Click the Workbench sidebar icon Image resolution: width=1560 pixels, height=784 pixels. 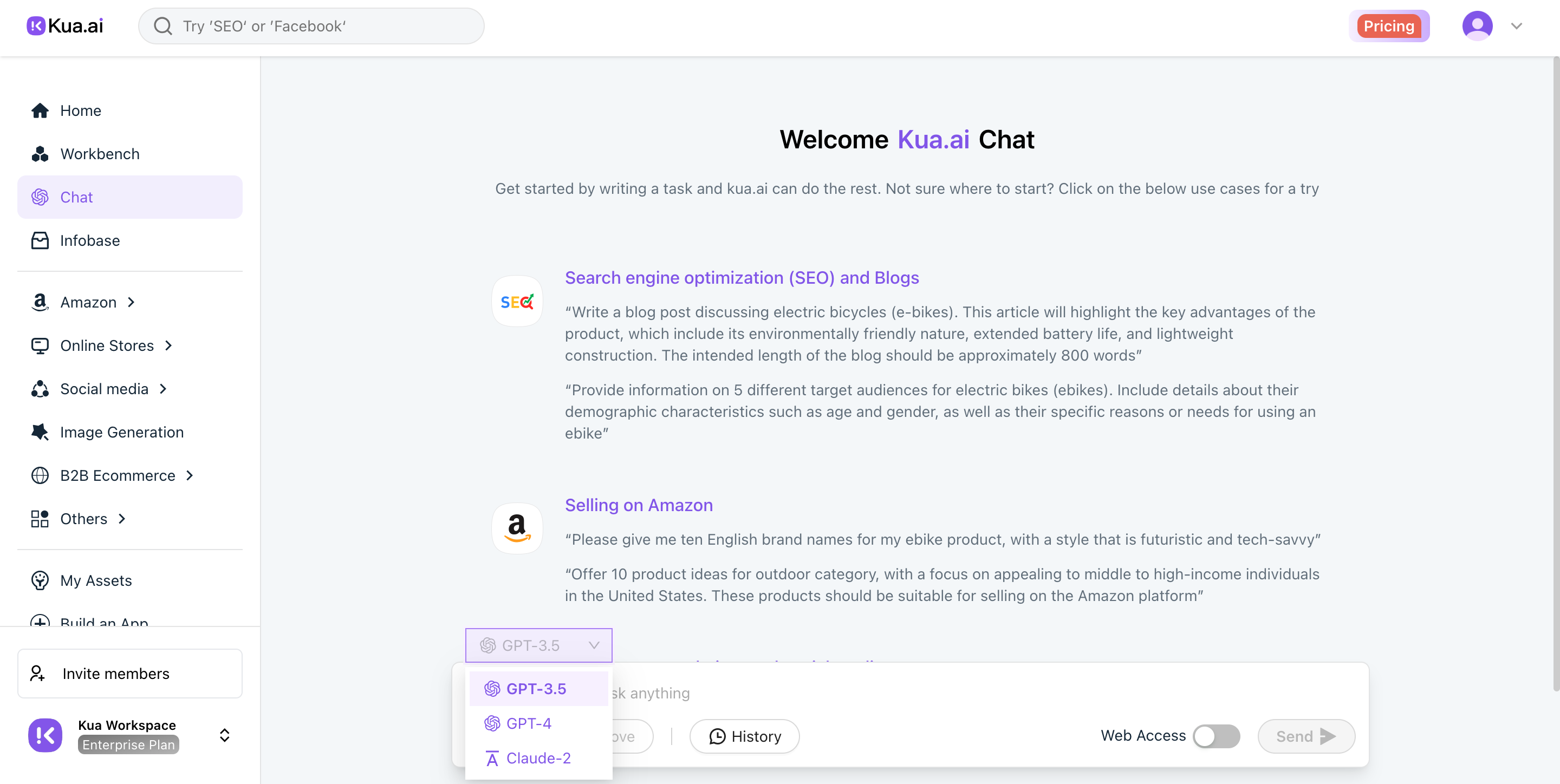point(40,154)
